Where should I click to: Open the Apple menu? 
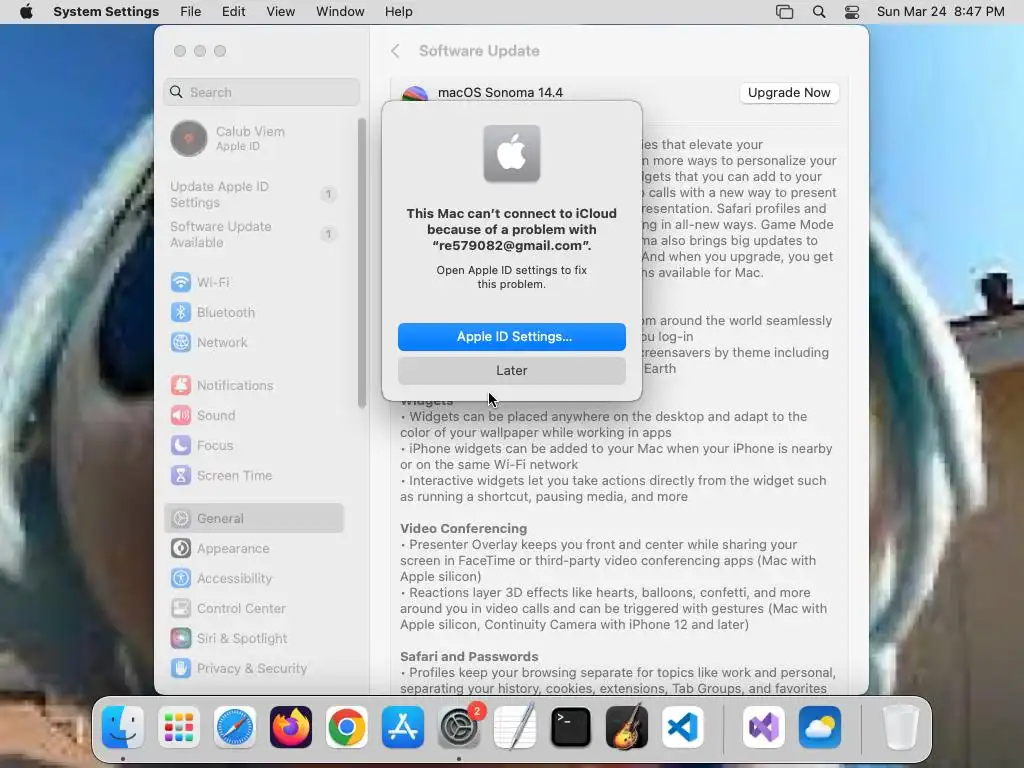(x=26, y=12)
